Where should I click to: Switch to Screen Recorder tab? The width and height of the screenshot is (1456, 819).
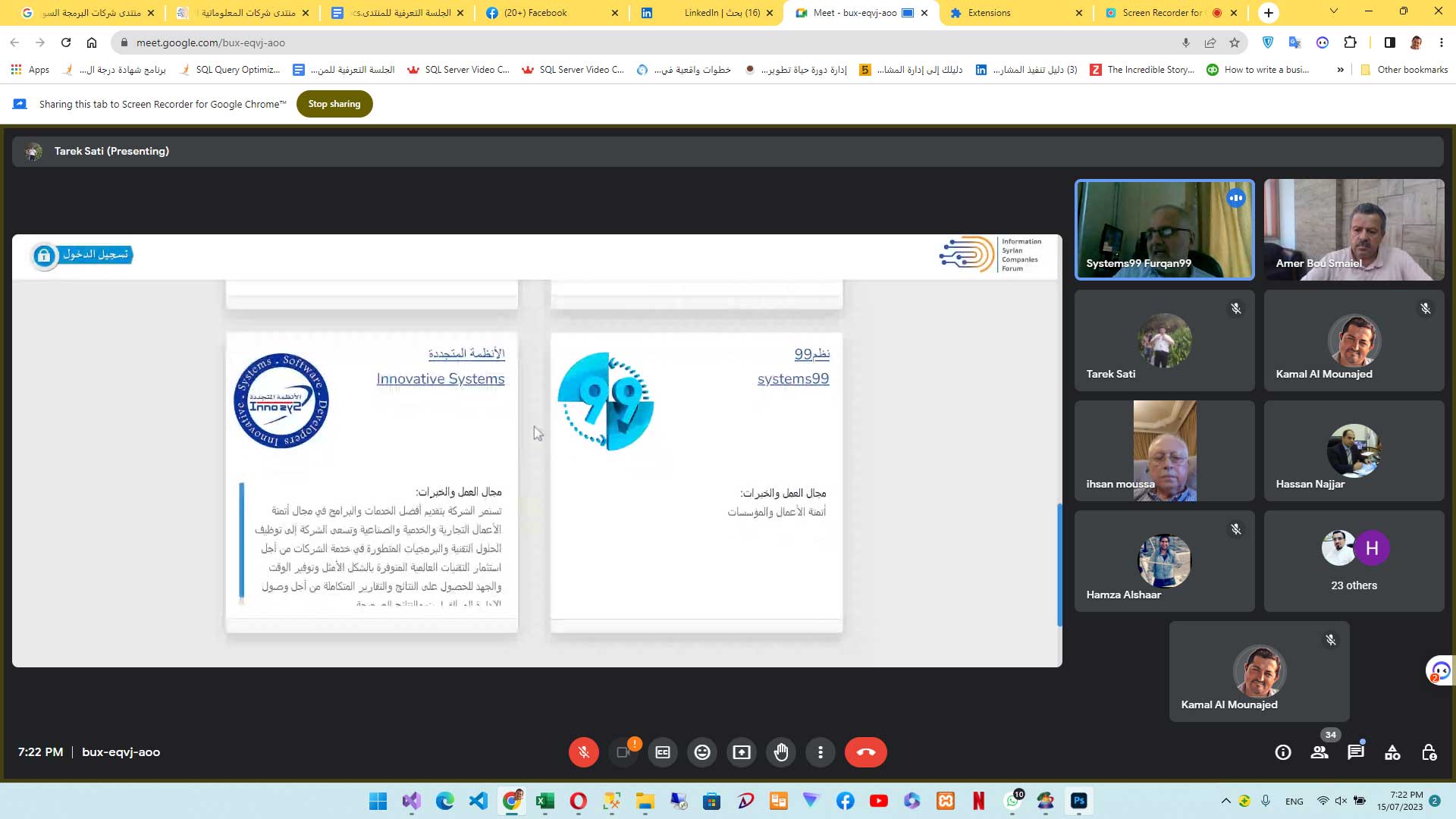(1170, 13)
